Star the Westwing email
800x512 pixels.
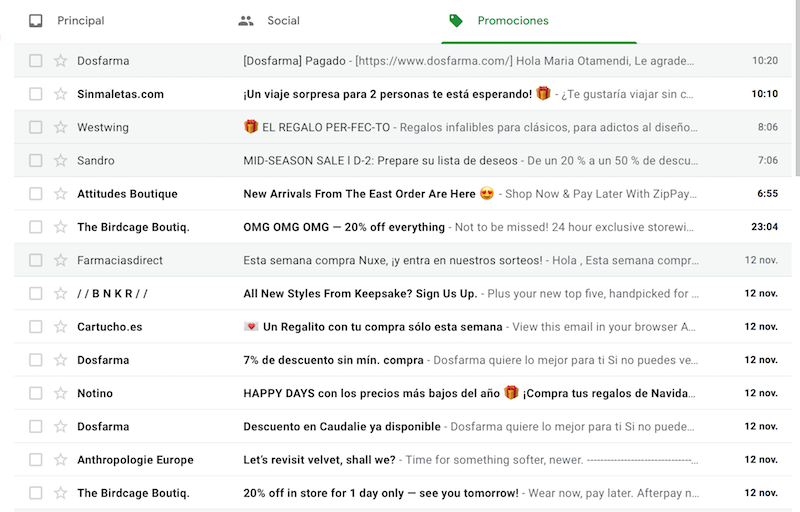61,127
